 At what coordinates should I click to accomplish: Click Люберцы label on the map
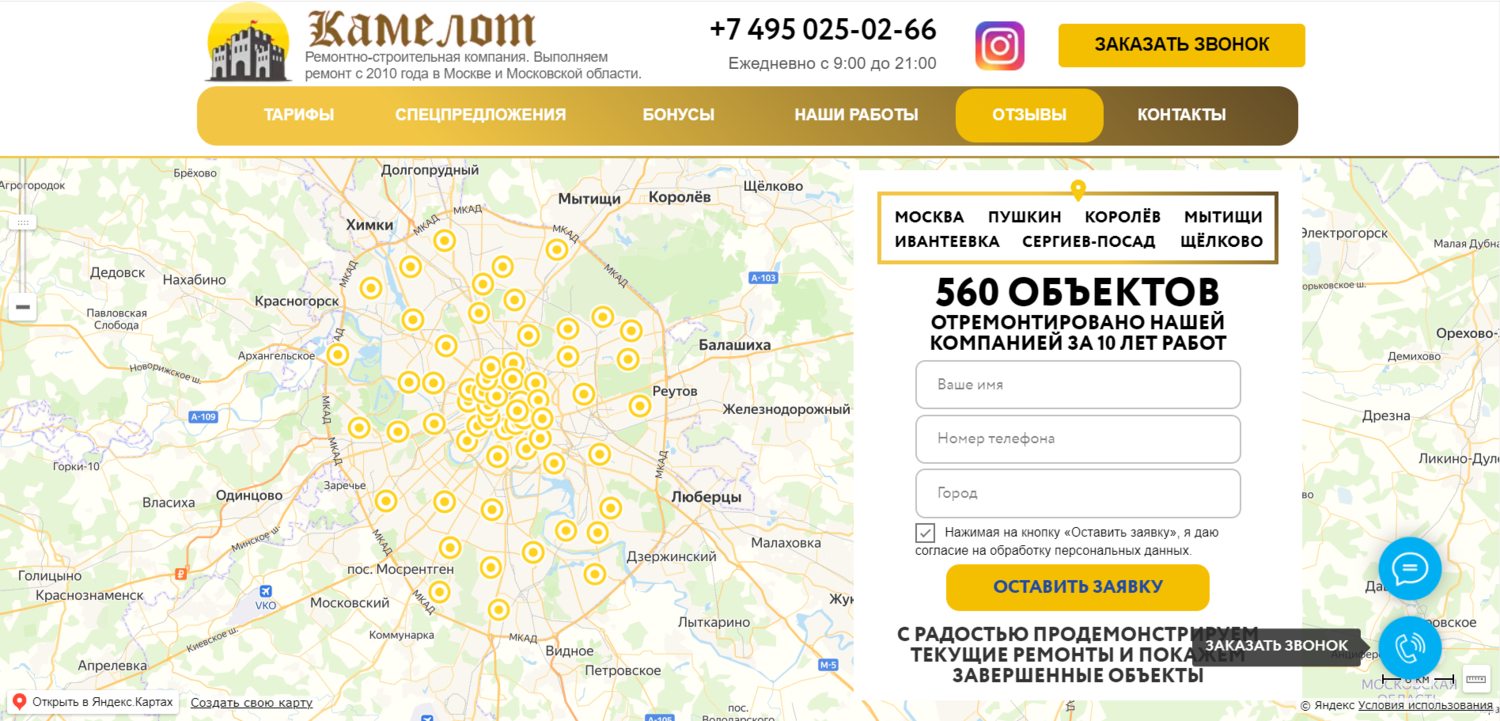(x=706, y=497)
